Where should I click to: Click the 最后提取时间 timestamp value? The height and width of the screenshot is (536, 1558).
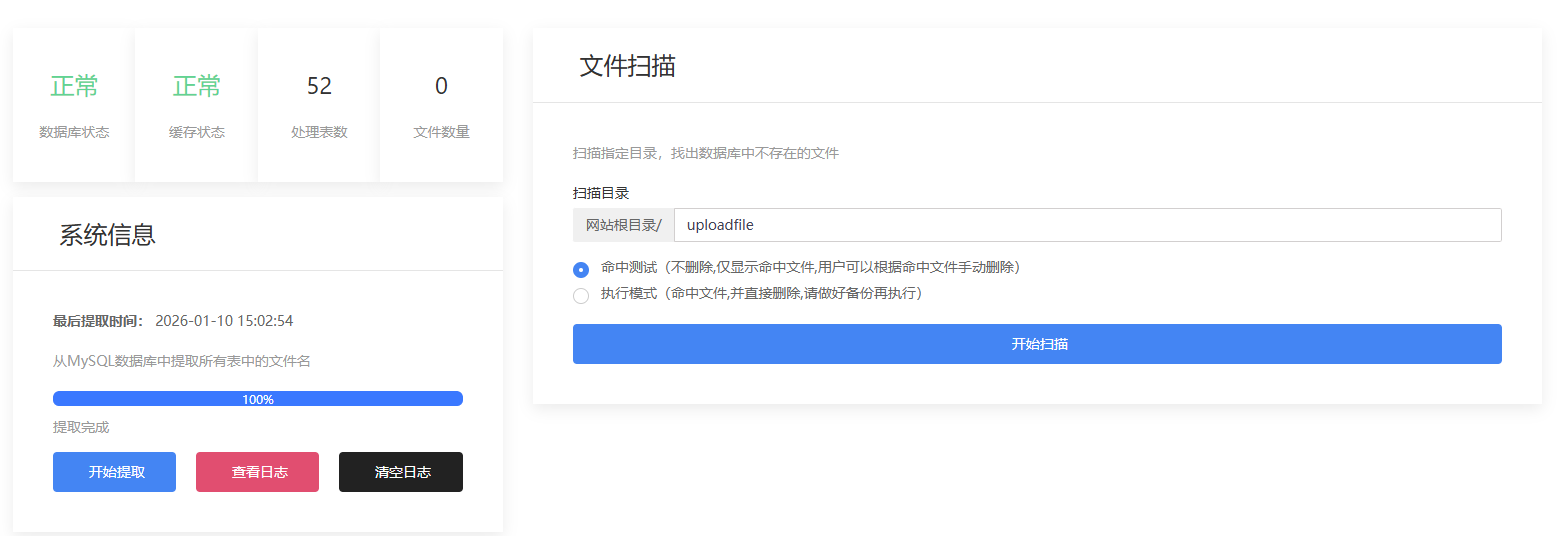(224, 321)
